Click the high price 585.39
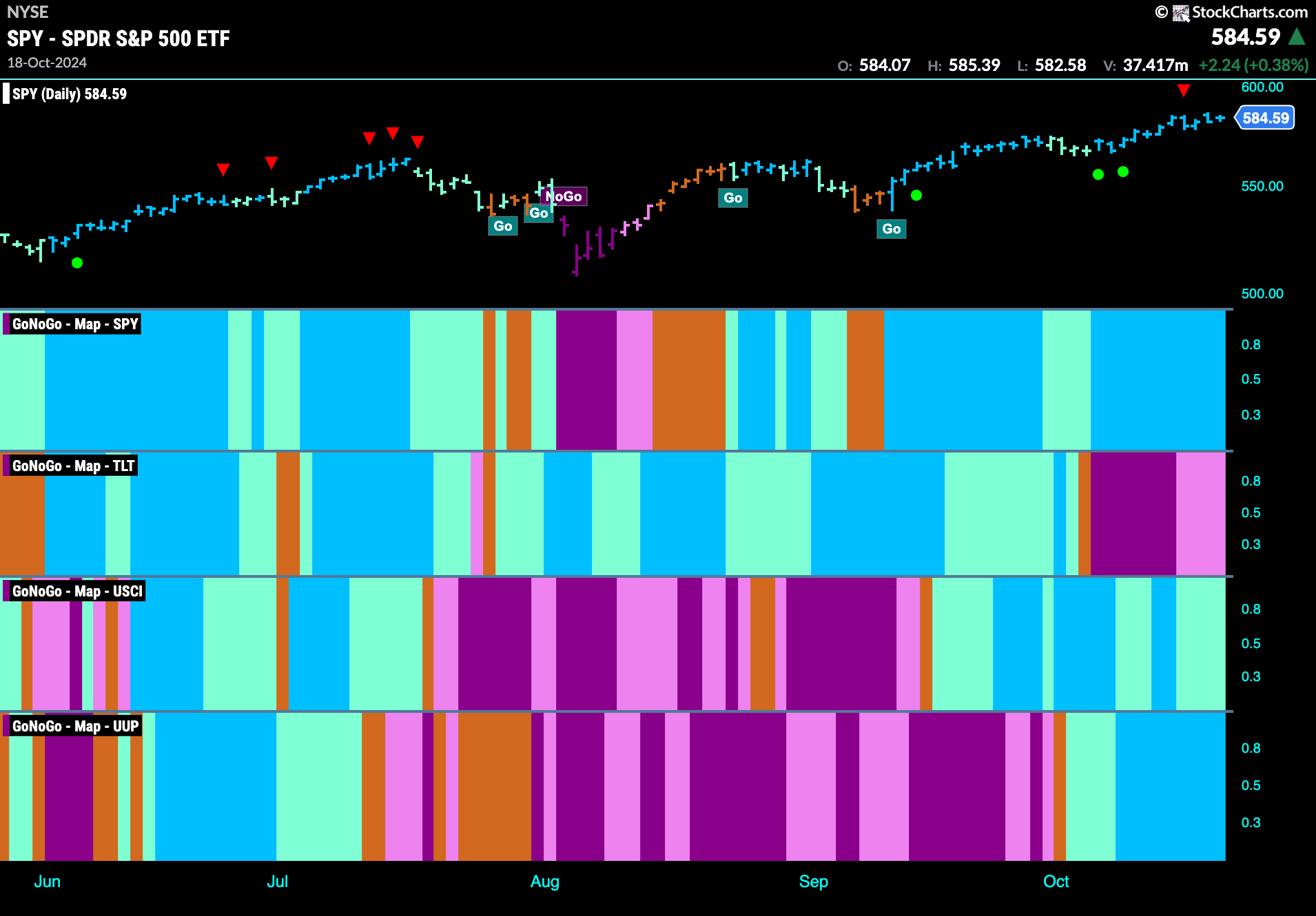 [x=974, y=65]
